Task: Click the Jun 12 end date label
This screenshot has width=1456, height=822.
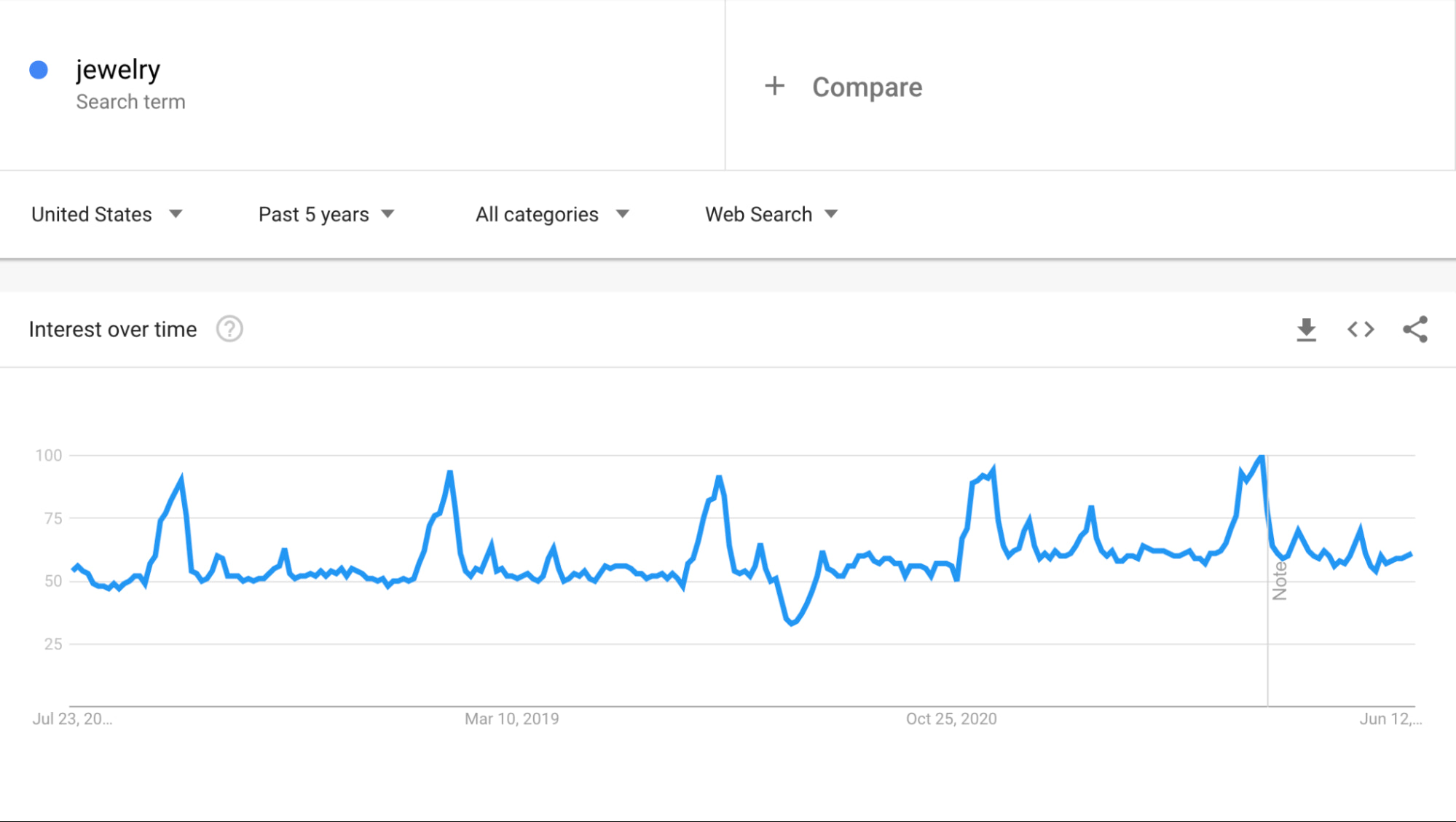Action: [x=1390, y=719]
